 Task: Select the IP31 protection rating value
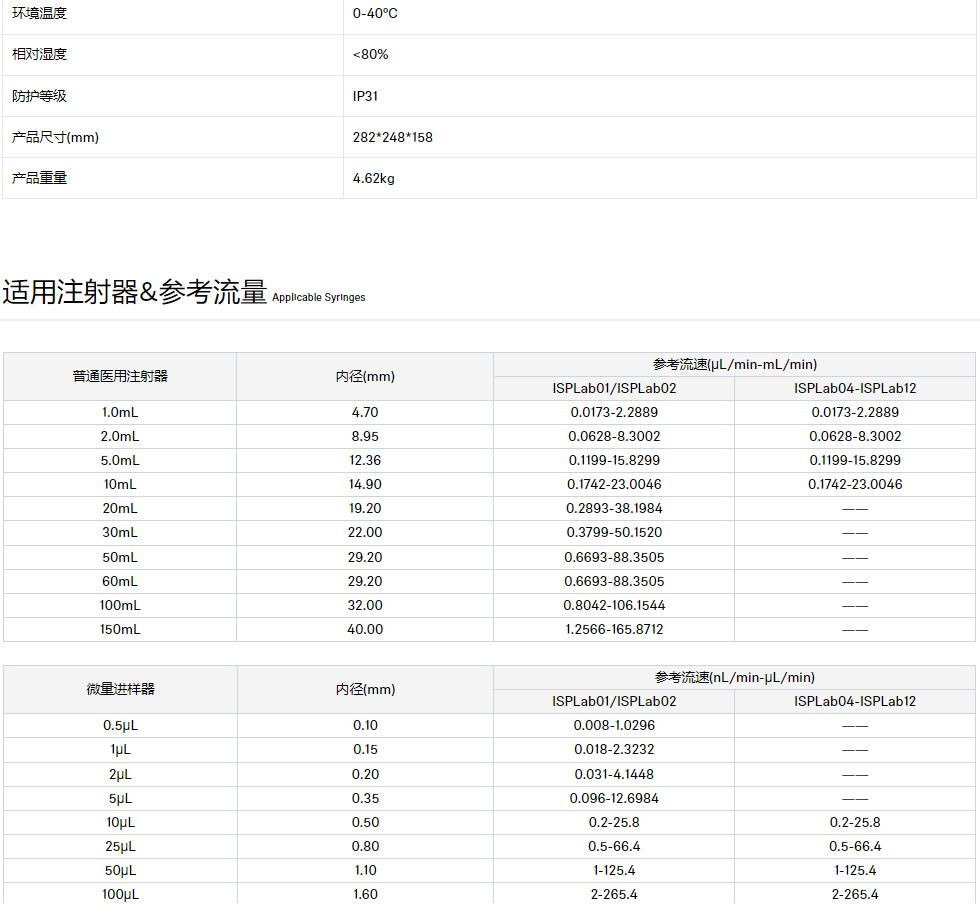click(x=365, y=96)
